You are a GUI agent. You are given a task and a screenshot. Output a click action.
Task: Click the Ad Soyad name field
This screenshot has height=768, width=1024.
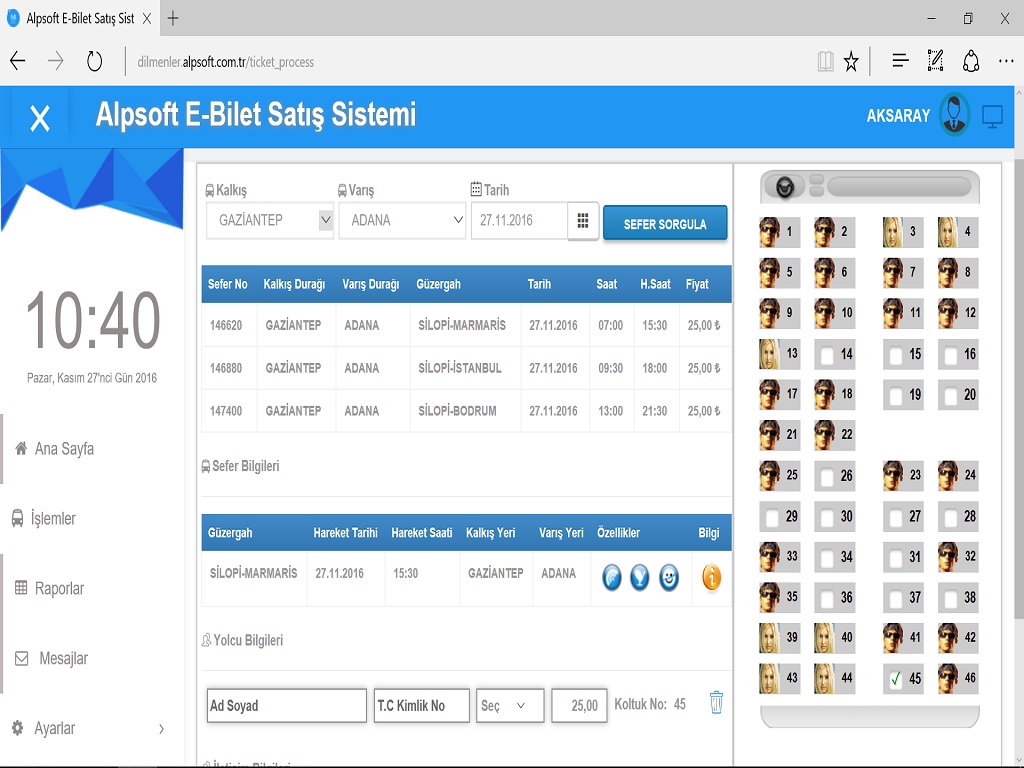[287, 705]
